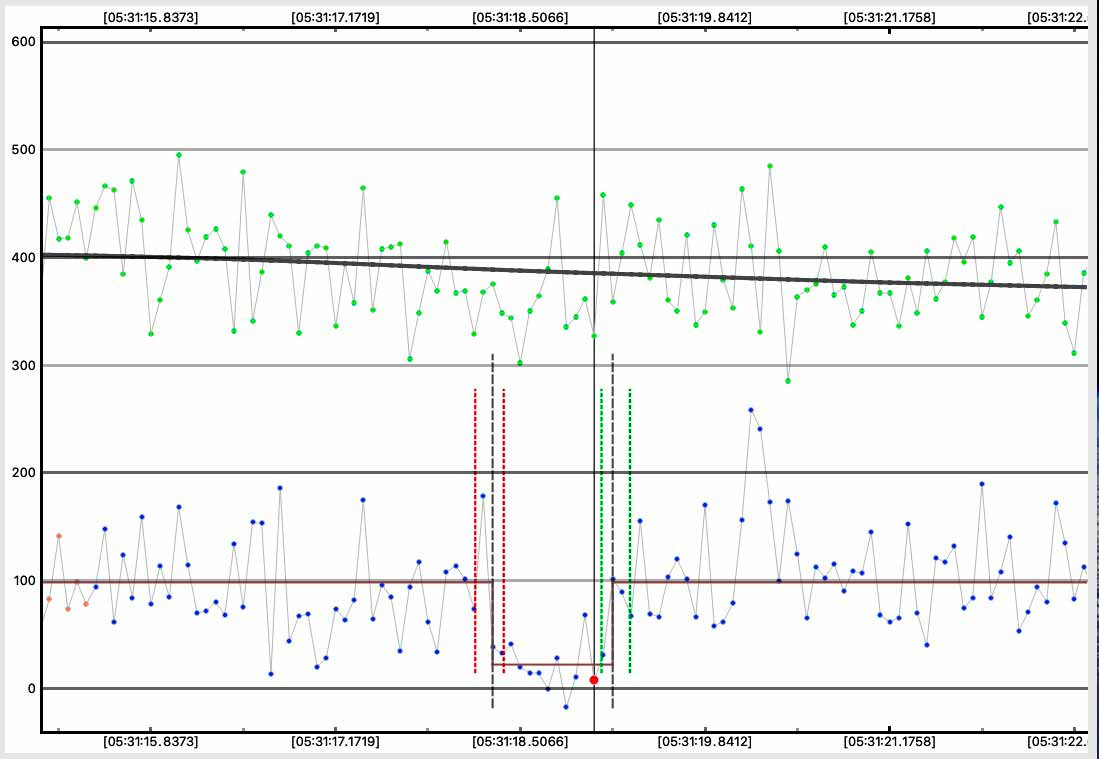Click the top axis label 05:31:18.5066

520,17
